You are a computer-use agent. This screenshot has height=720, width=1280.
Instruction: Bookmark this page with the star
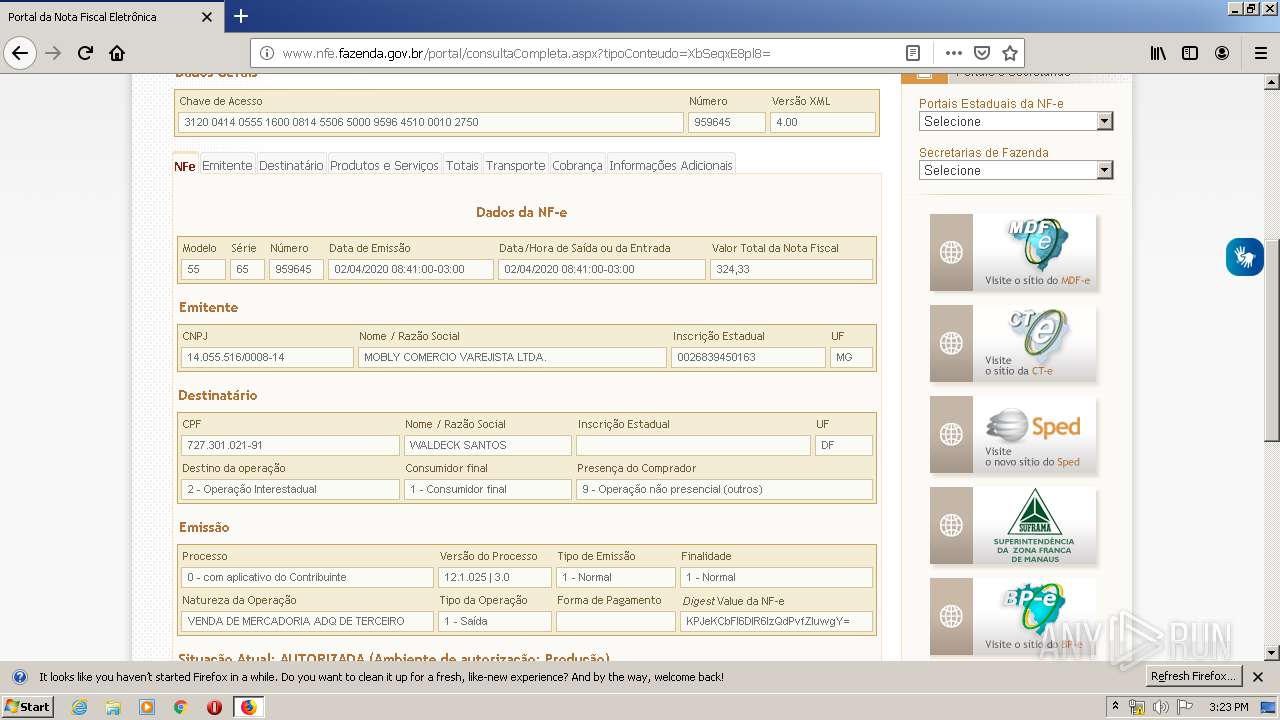[x=1010, y=53]
